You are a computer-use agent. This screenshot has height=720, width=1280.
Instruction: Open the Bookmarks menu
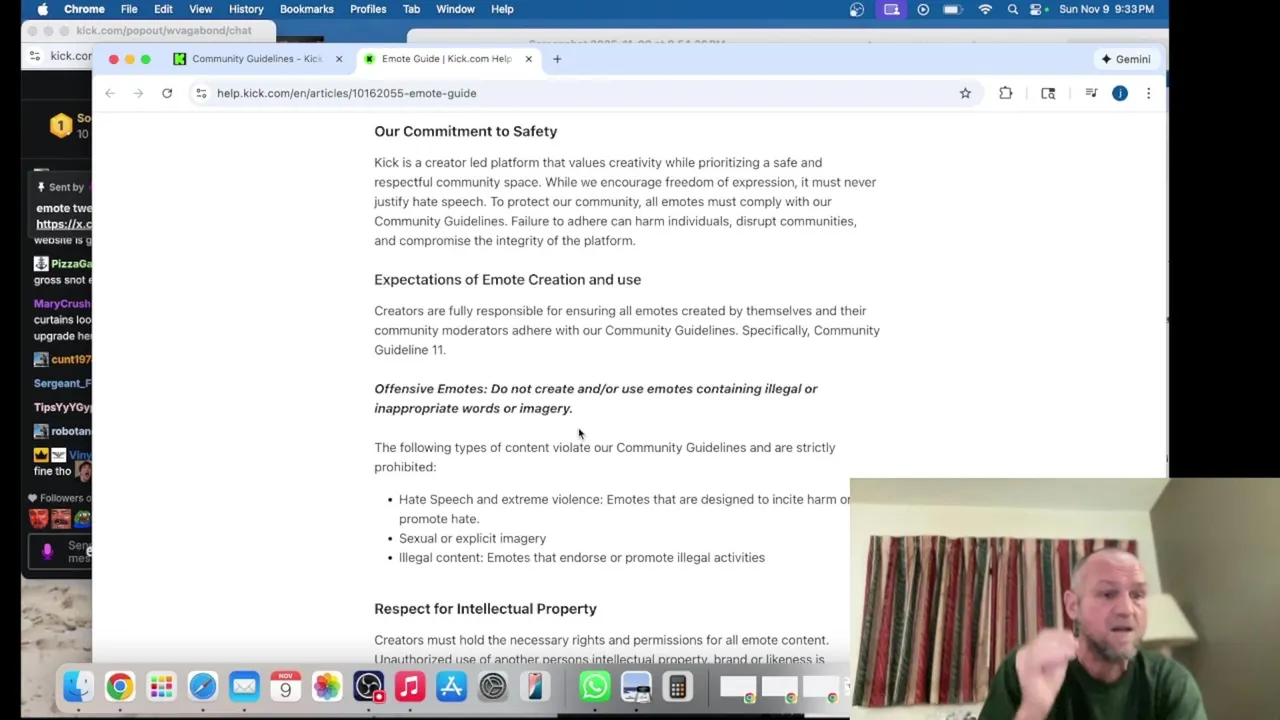click(x=306, y=9)
